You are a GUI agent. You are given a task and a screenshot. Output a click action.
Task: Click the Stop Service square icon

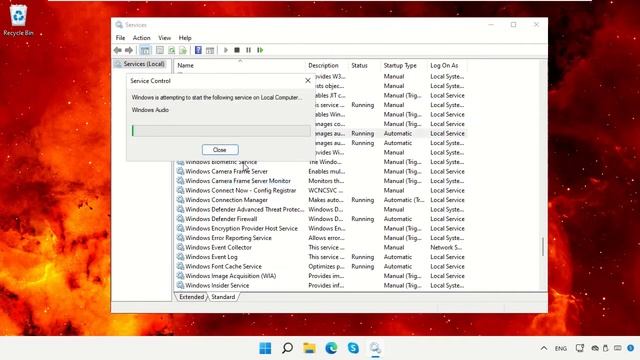pyautogui.click(x=237, y=50)
